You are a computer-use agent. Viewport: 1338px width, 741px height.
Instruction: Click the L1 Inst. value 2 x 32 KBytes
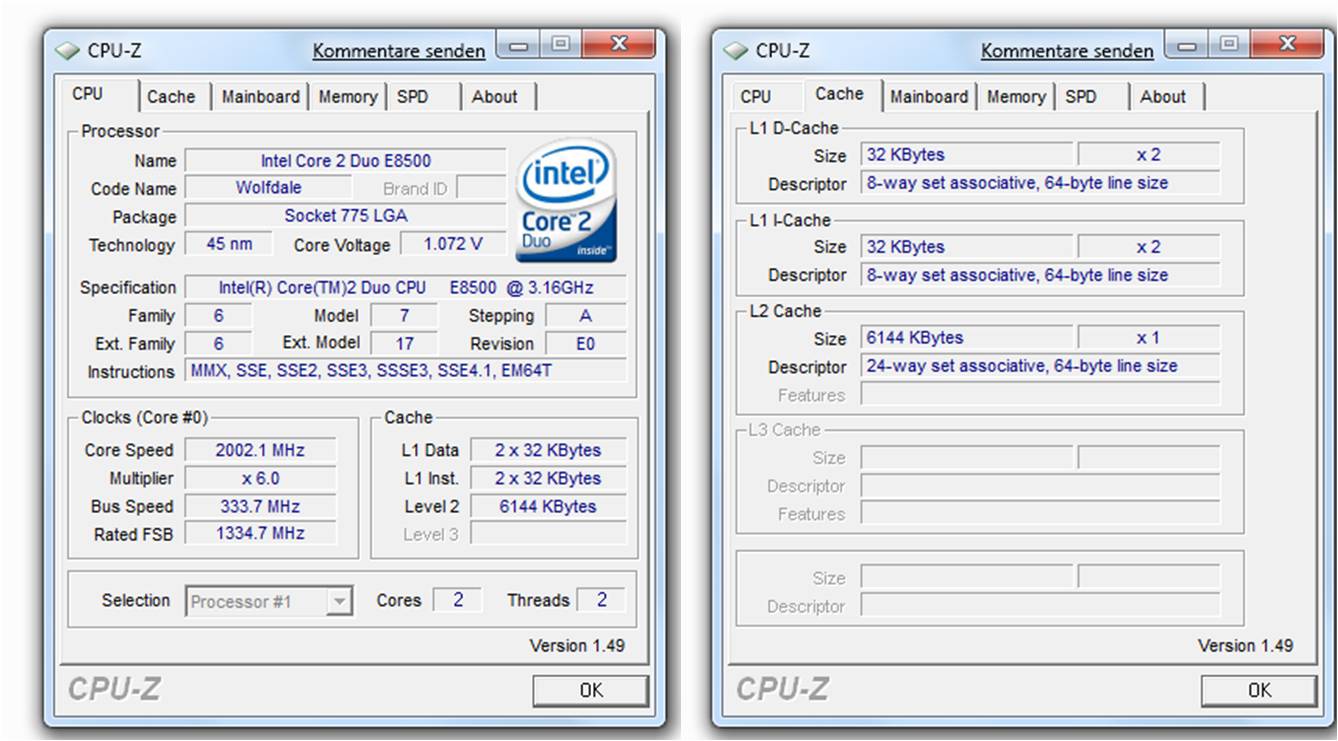[548, 478]
